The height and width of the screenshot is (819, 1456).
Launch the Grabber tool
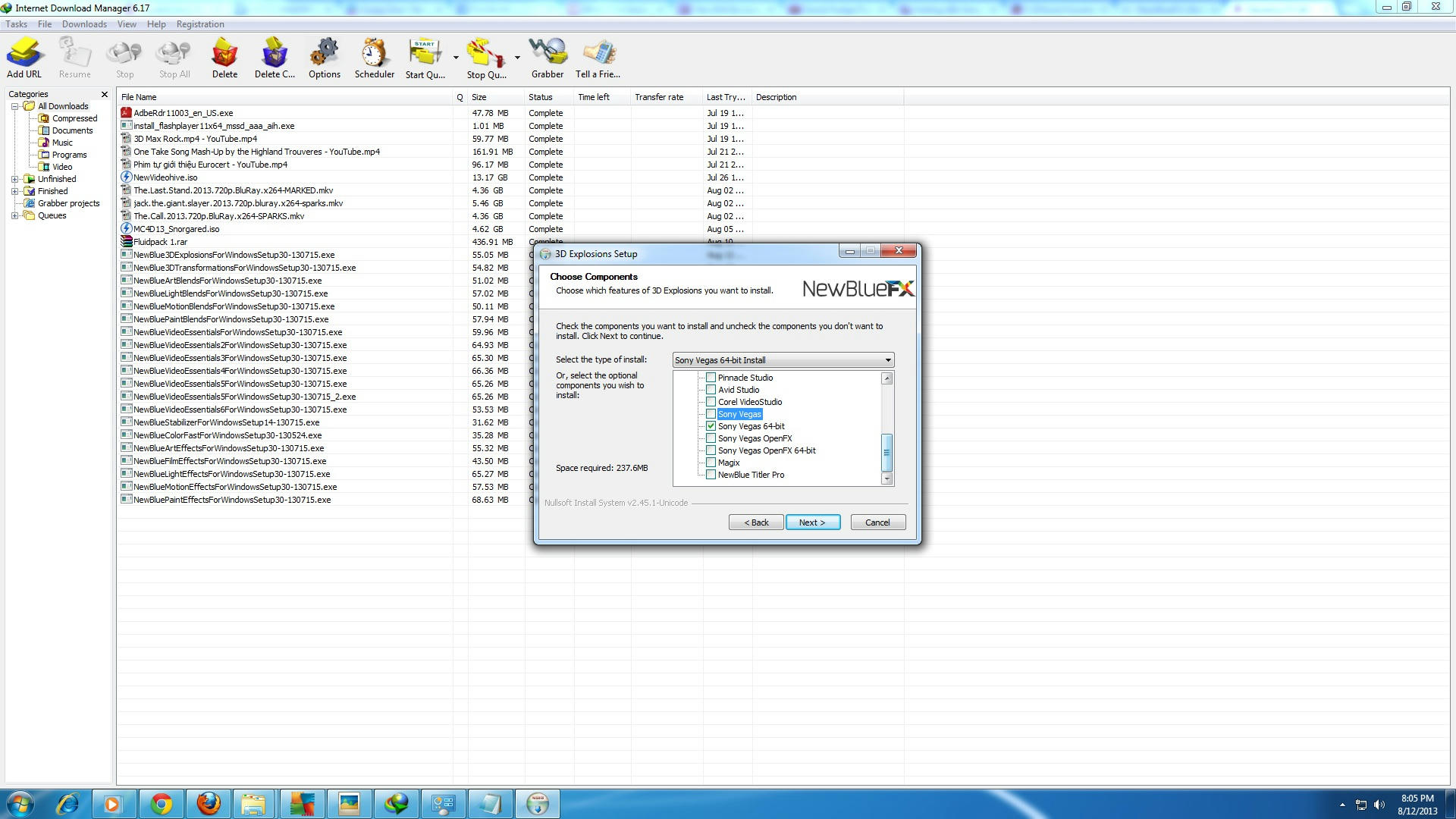[548, 58]
